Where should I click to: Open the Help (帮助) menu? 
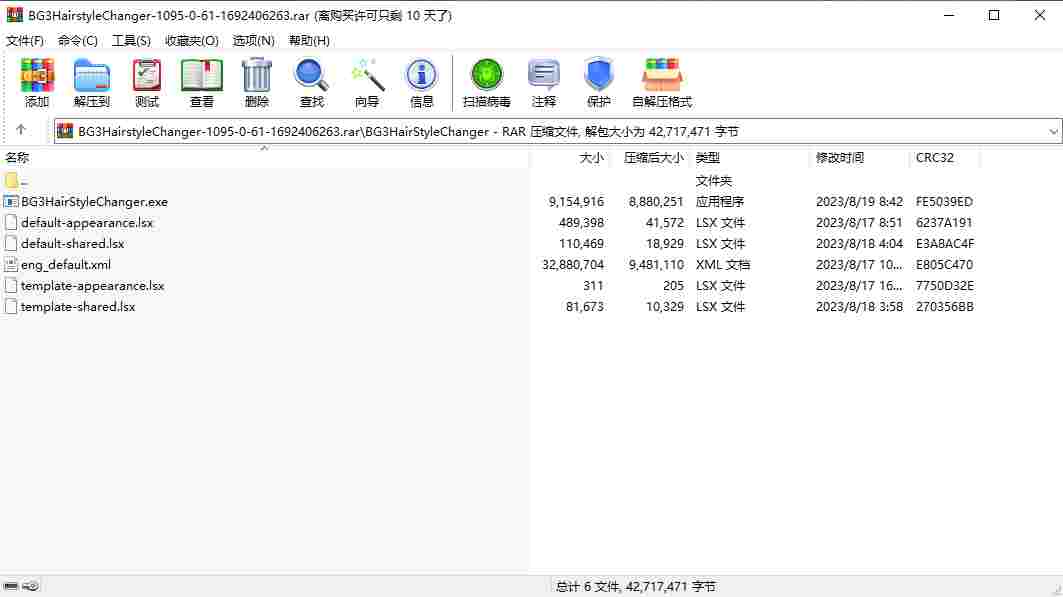pos(309,41)
